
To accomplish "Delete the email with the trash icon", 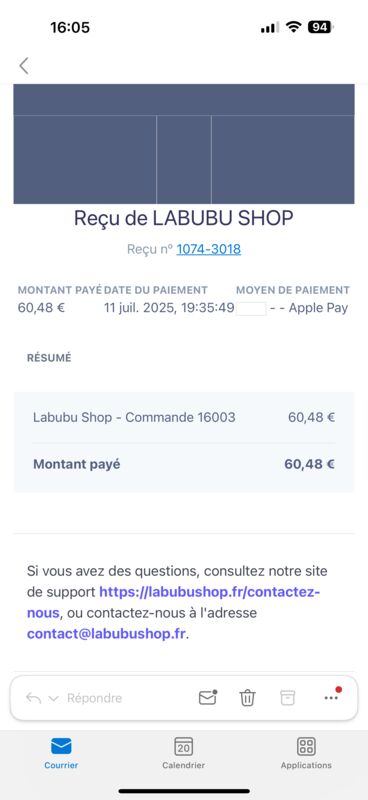I will click(x=248, y=697).
